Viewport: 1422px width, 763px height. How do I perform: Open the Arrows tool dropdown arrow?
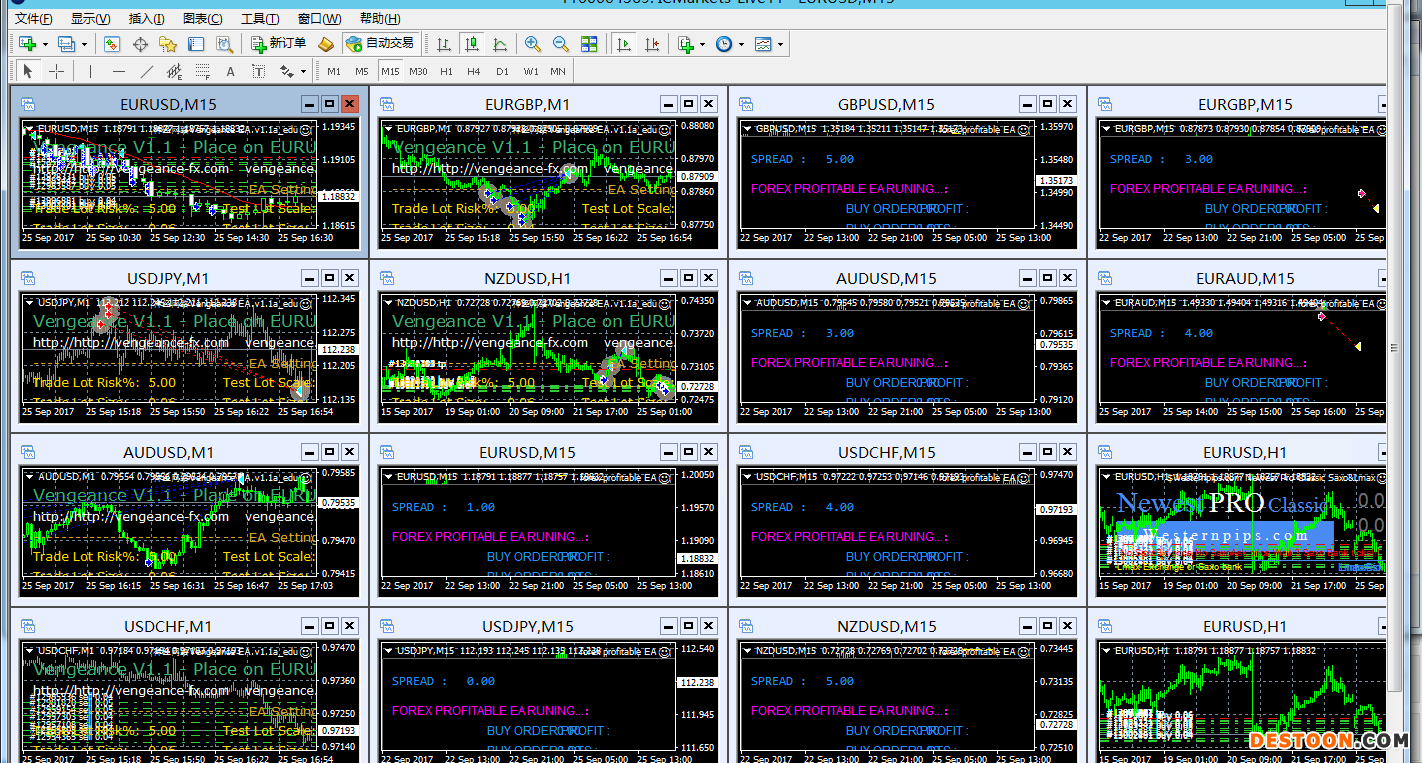click(303, 71)
